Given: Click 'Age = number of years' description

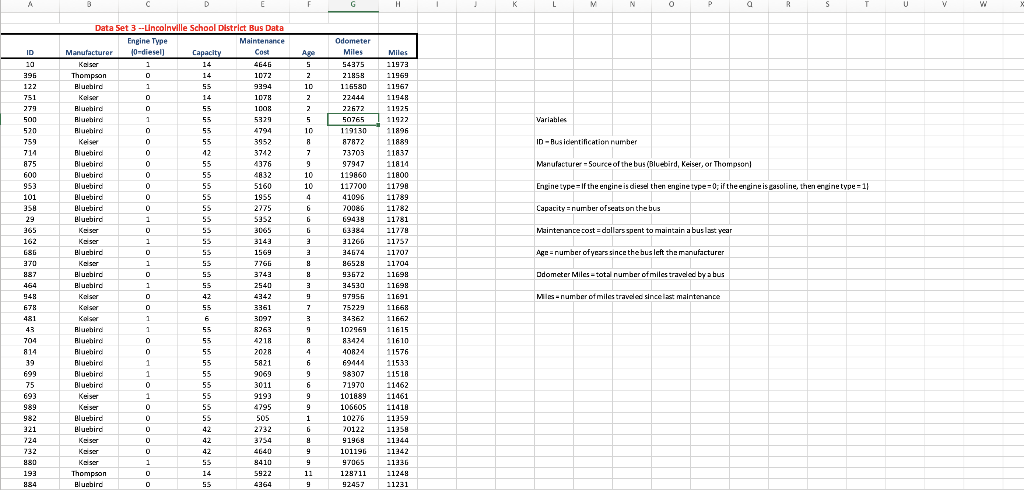Looking at the screenshot, I should pos(630,252).
